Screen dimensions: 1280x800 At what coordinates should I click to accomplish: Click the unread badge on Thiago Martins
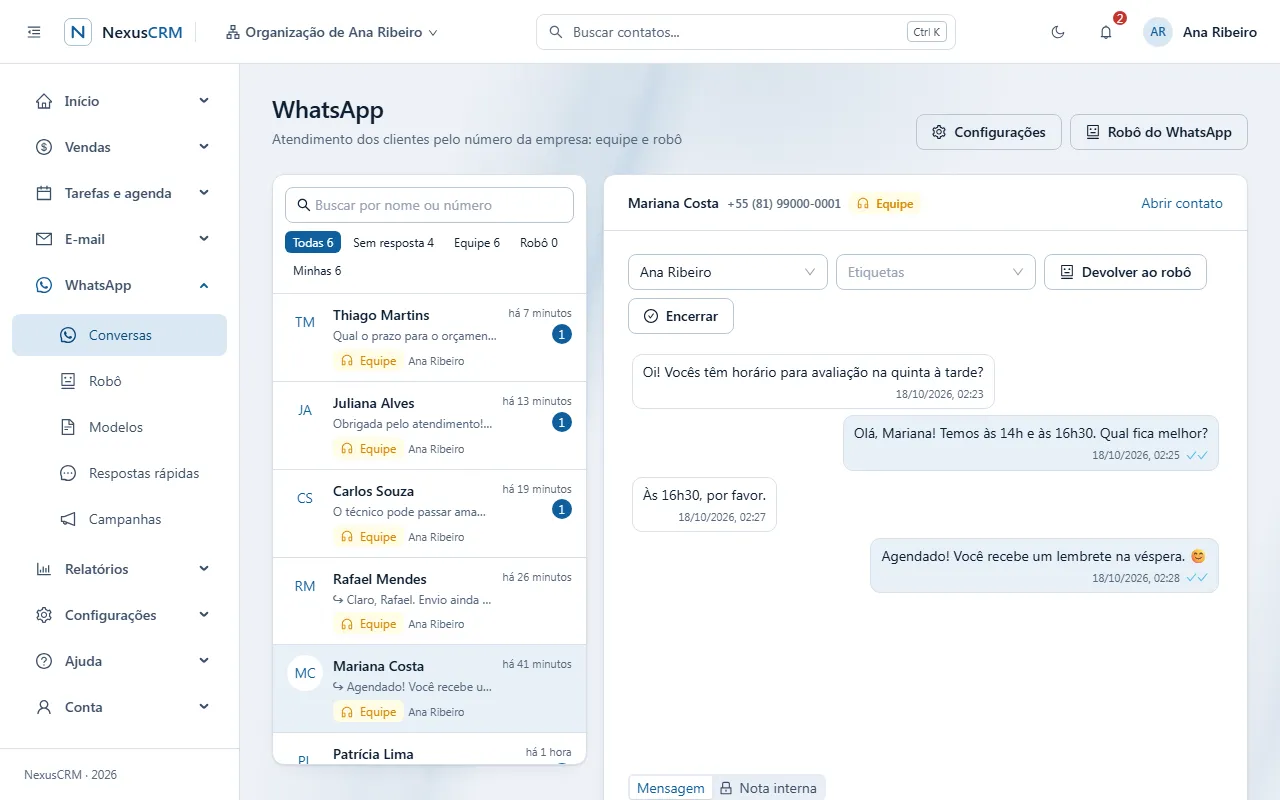562,335
